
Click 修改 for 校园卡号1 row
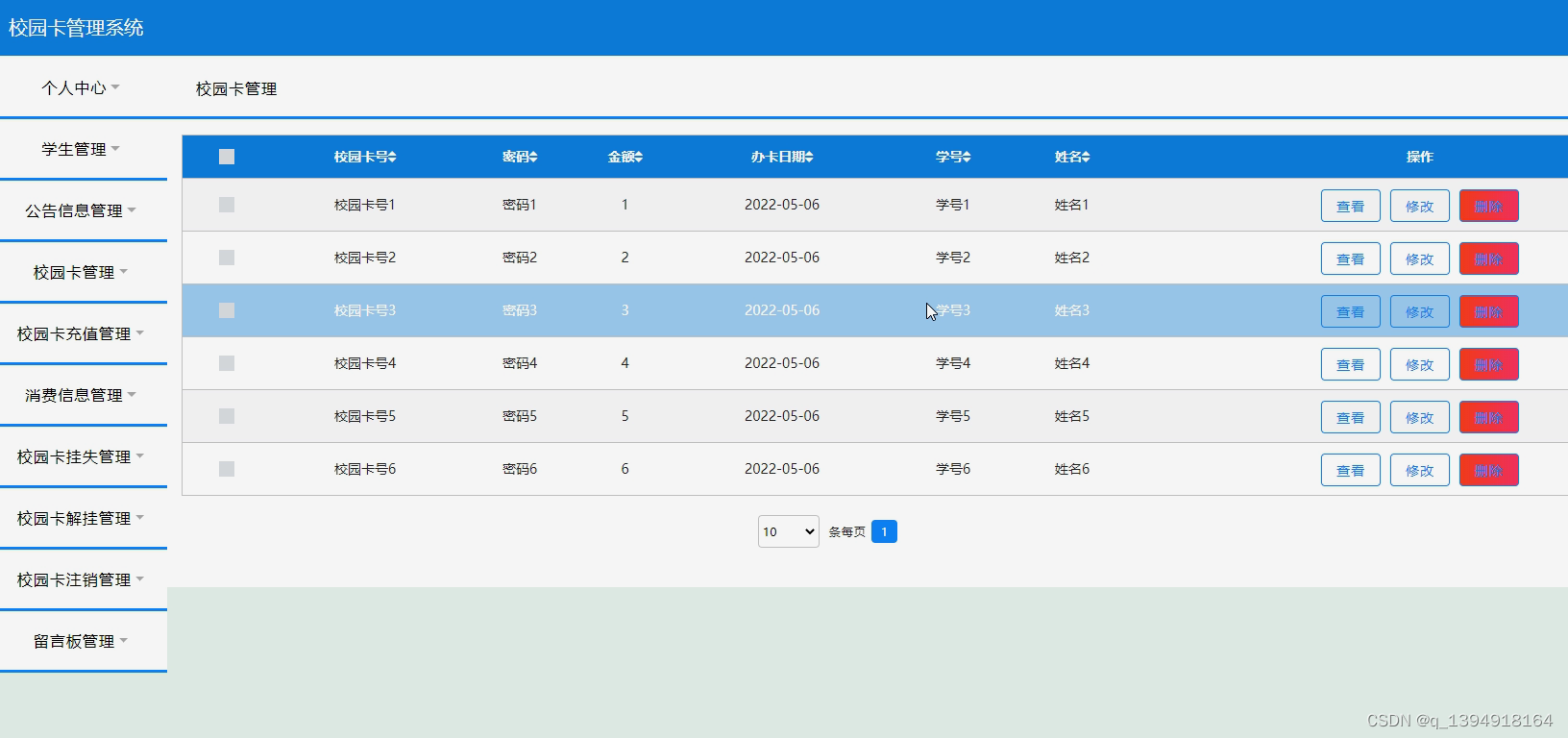tap(1419, 206)
